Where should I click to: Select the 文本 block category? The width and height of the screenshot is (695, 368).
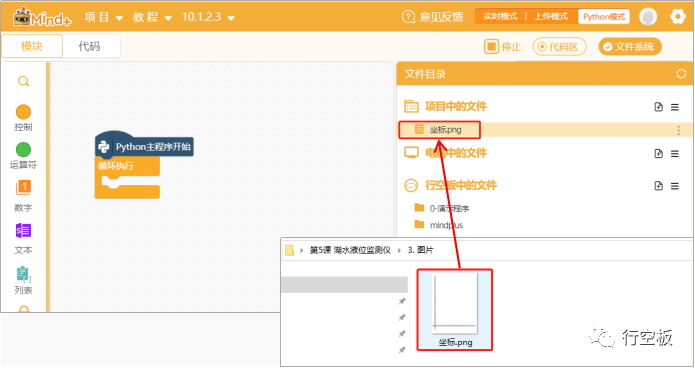[x=23, y=239]
